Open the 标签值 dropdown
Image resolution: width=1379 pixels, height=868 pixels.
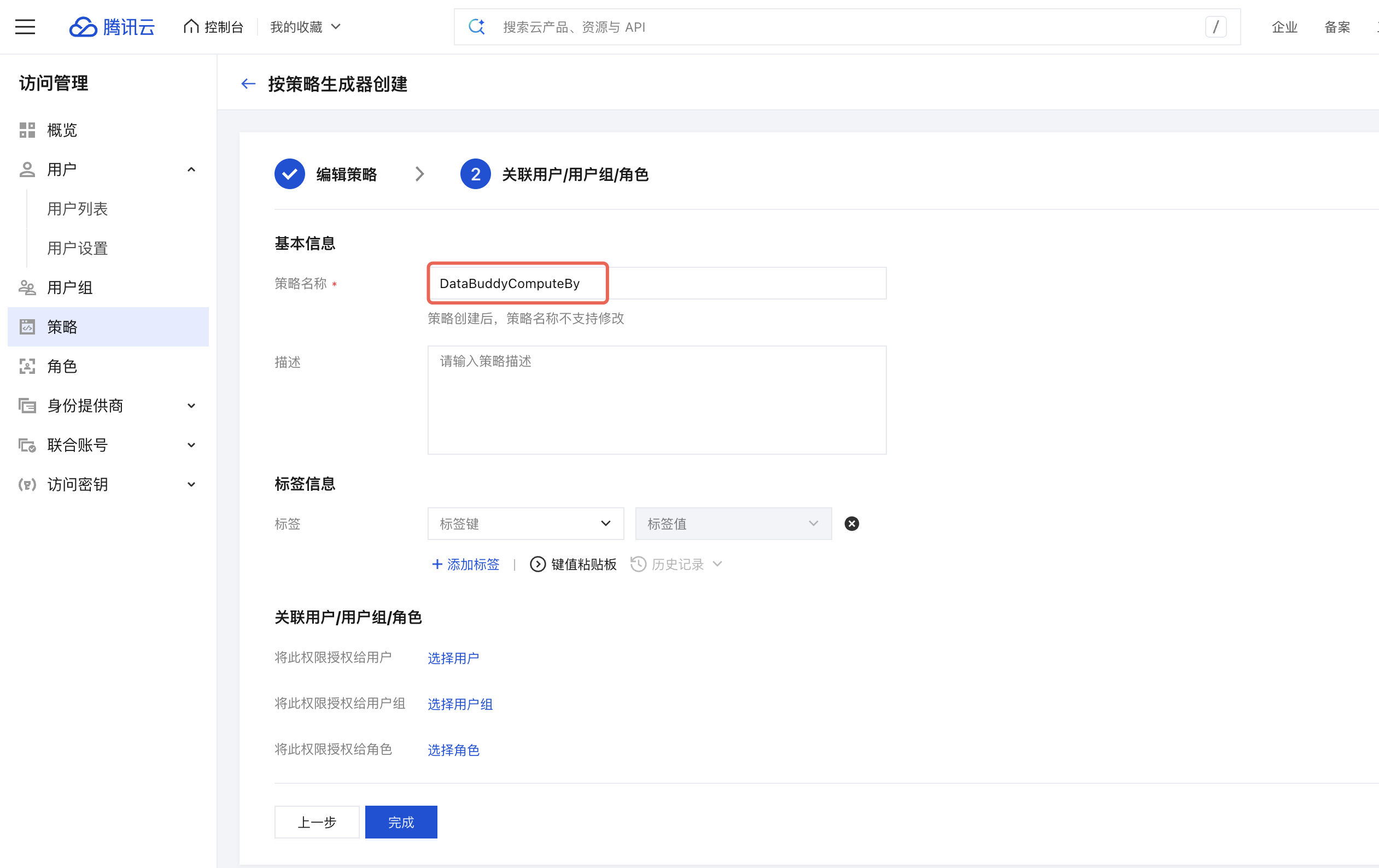tap(733, 524)
